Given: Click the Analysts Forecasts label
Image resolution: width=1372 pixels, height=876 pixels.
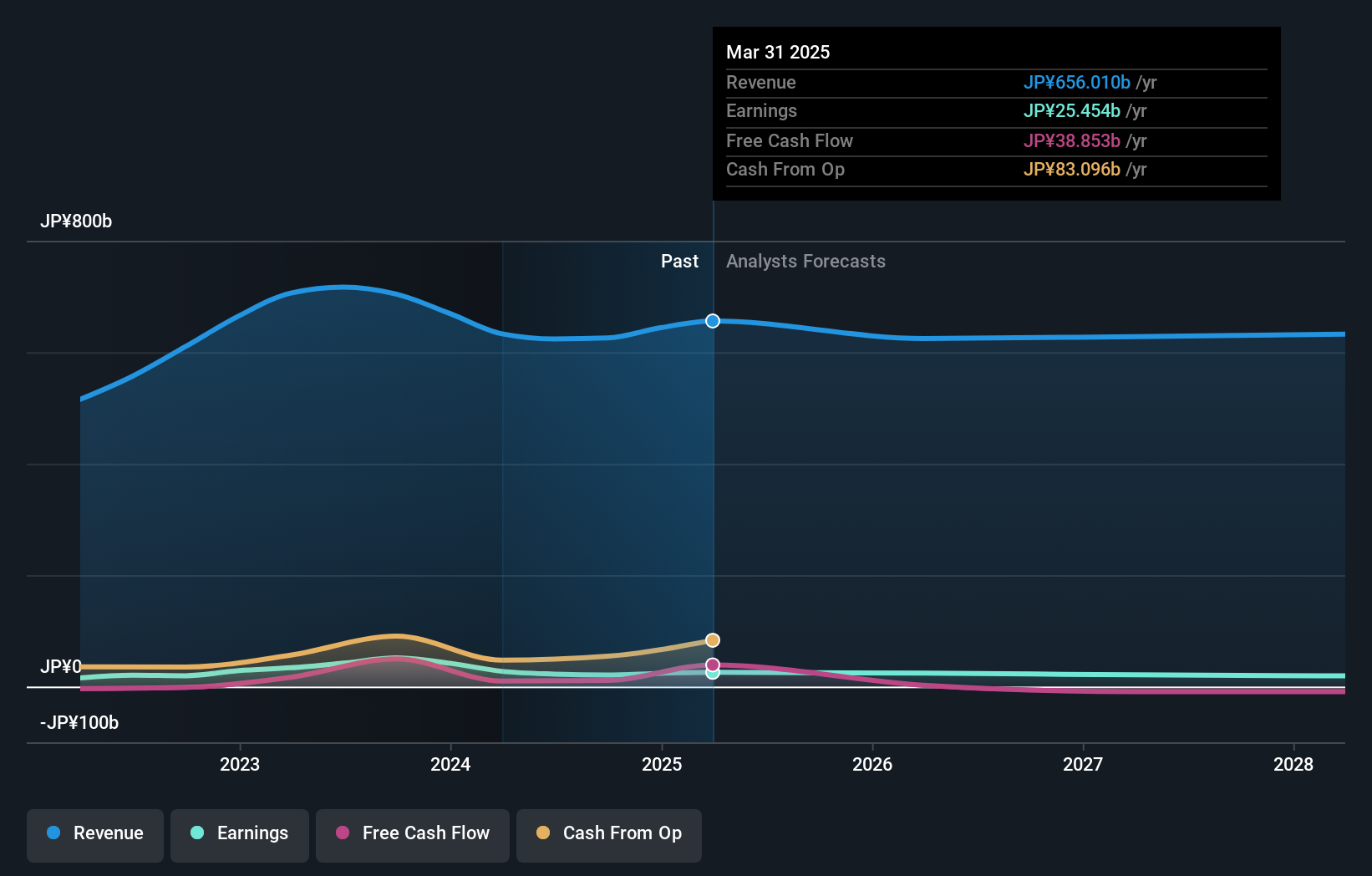Looking at the screenshot, I should pyautogui.click(x=805, y=262).
